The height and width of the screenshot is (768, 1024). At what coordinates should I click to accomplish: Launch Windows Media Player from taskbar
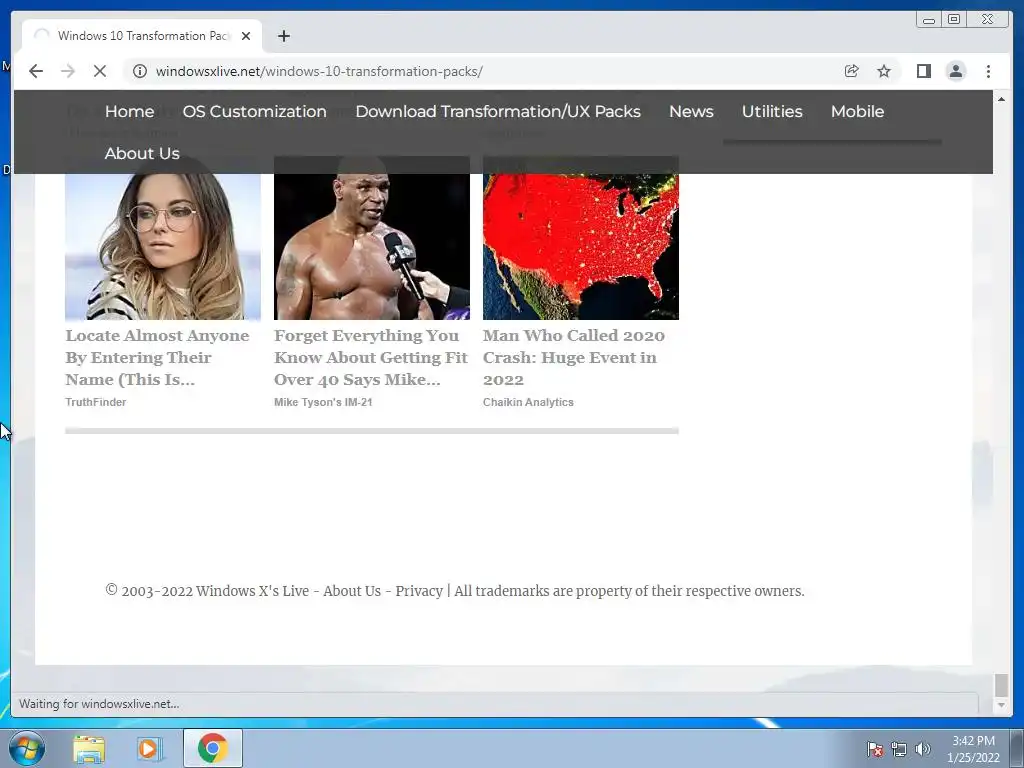point(149,748)
